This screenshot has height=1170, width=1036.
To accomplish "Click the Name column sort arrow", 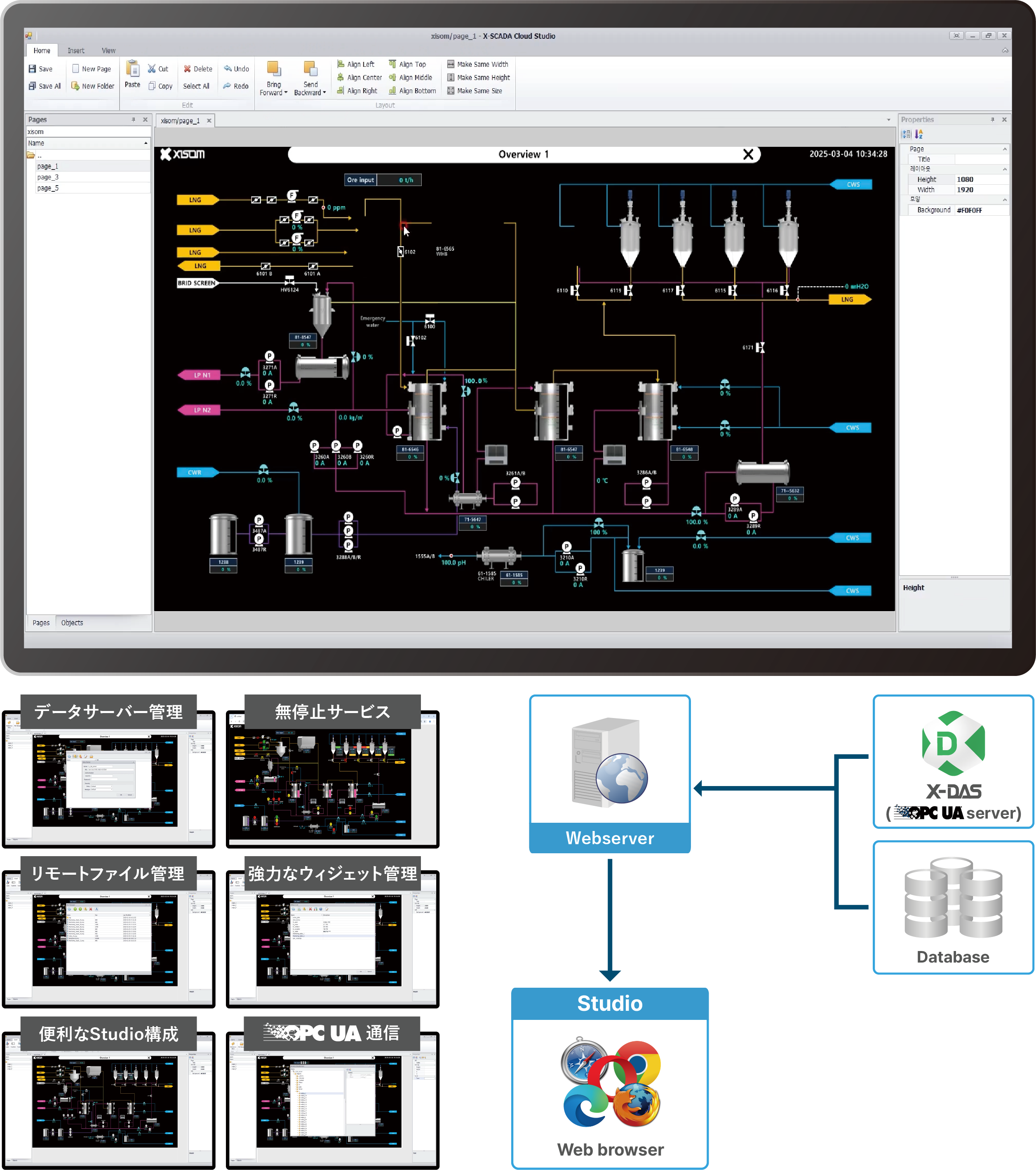I will click(146, 143).
